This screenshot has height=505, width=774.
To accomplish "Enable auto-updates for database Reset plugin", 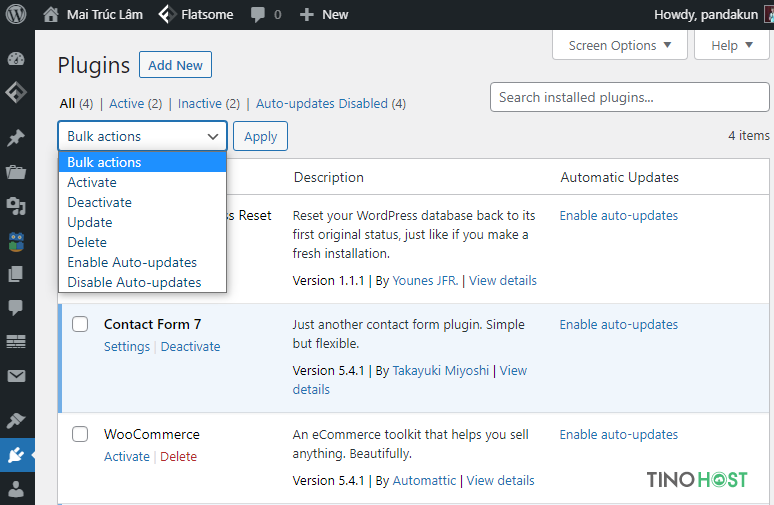I will click(619, 216).
